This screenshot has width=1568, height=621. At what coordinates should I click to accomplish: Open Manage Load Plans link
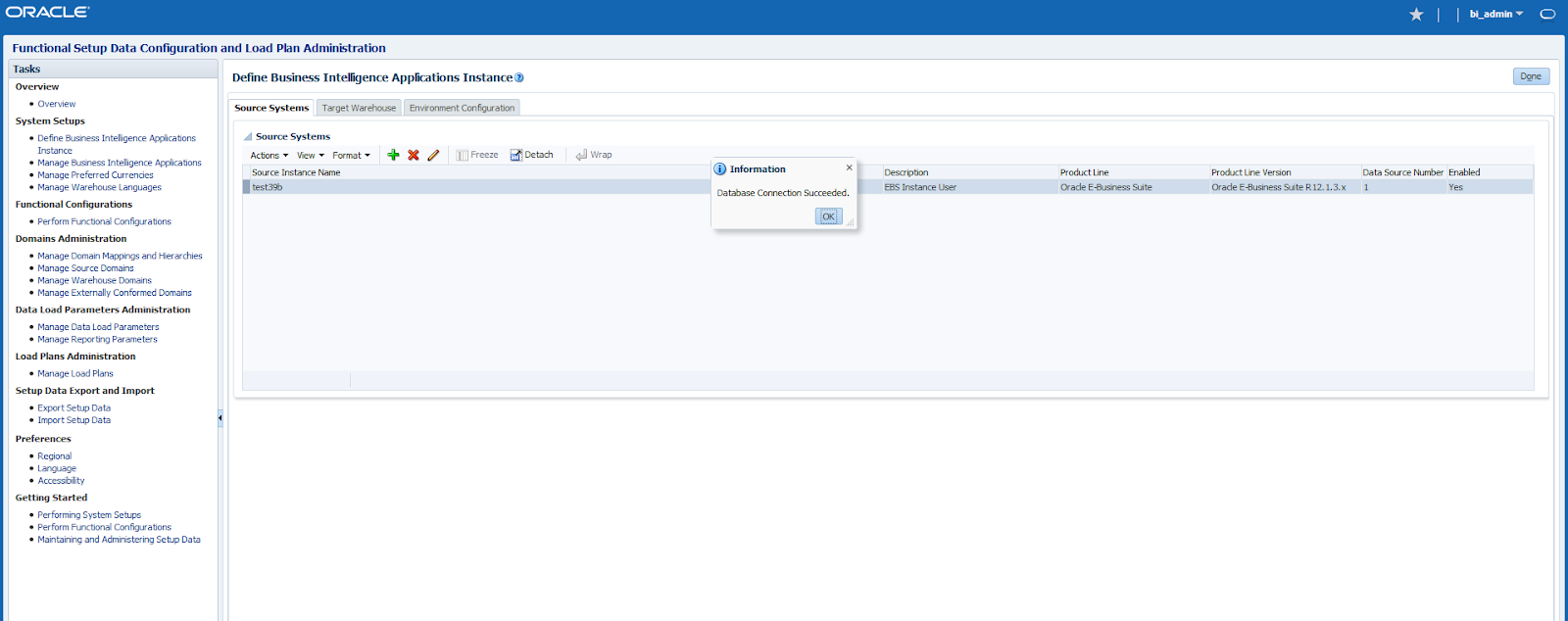pyautogui.click(x=75, y=373)
